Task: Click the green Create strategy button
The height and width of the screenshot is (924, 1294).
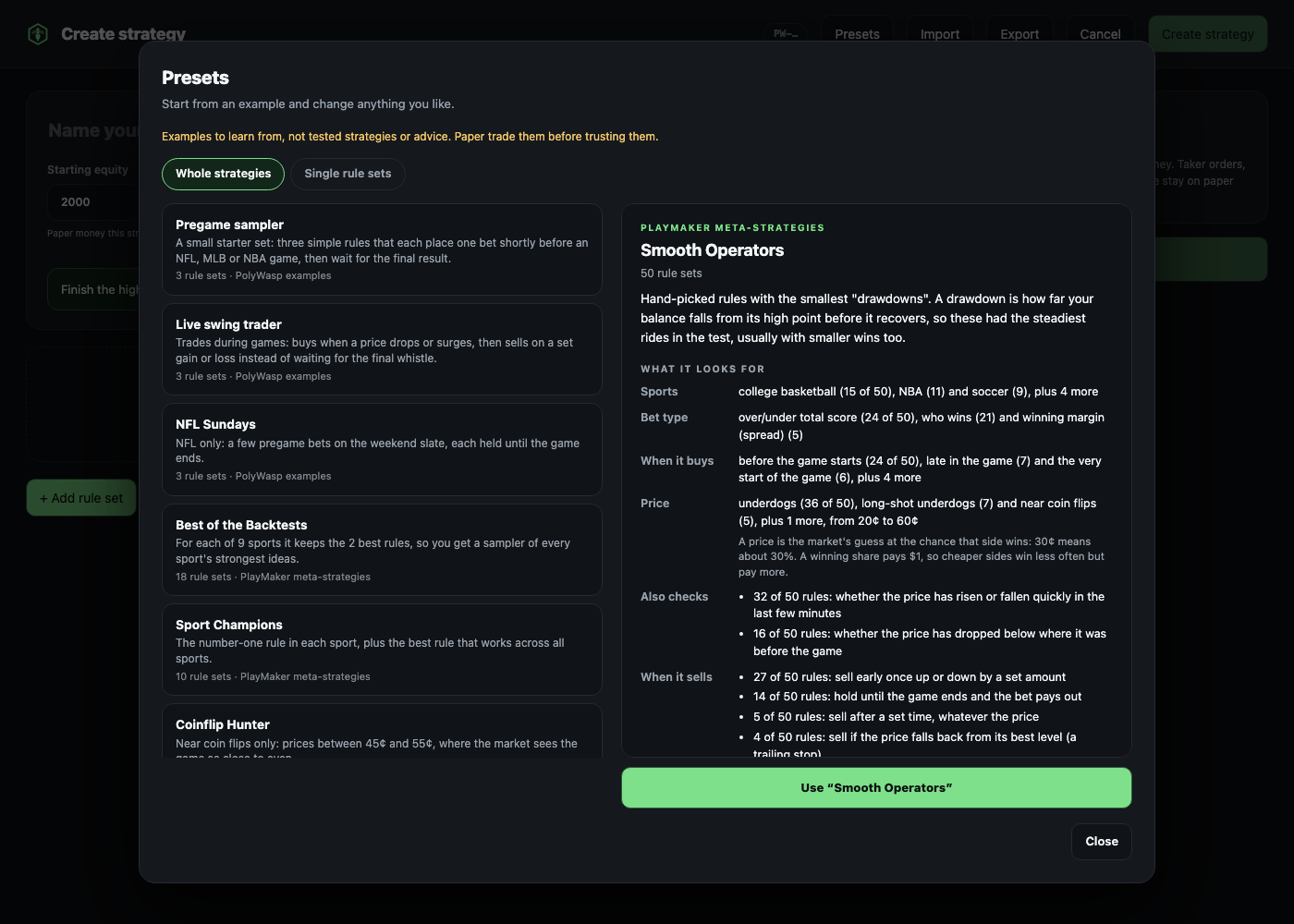Action: click(x=1208, y=34)
